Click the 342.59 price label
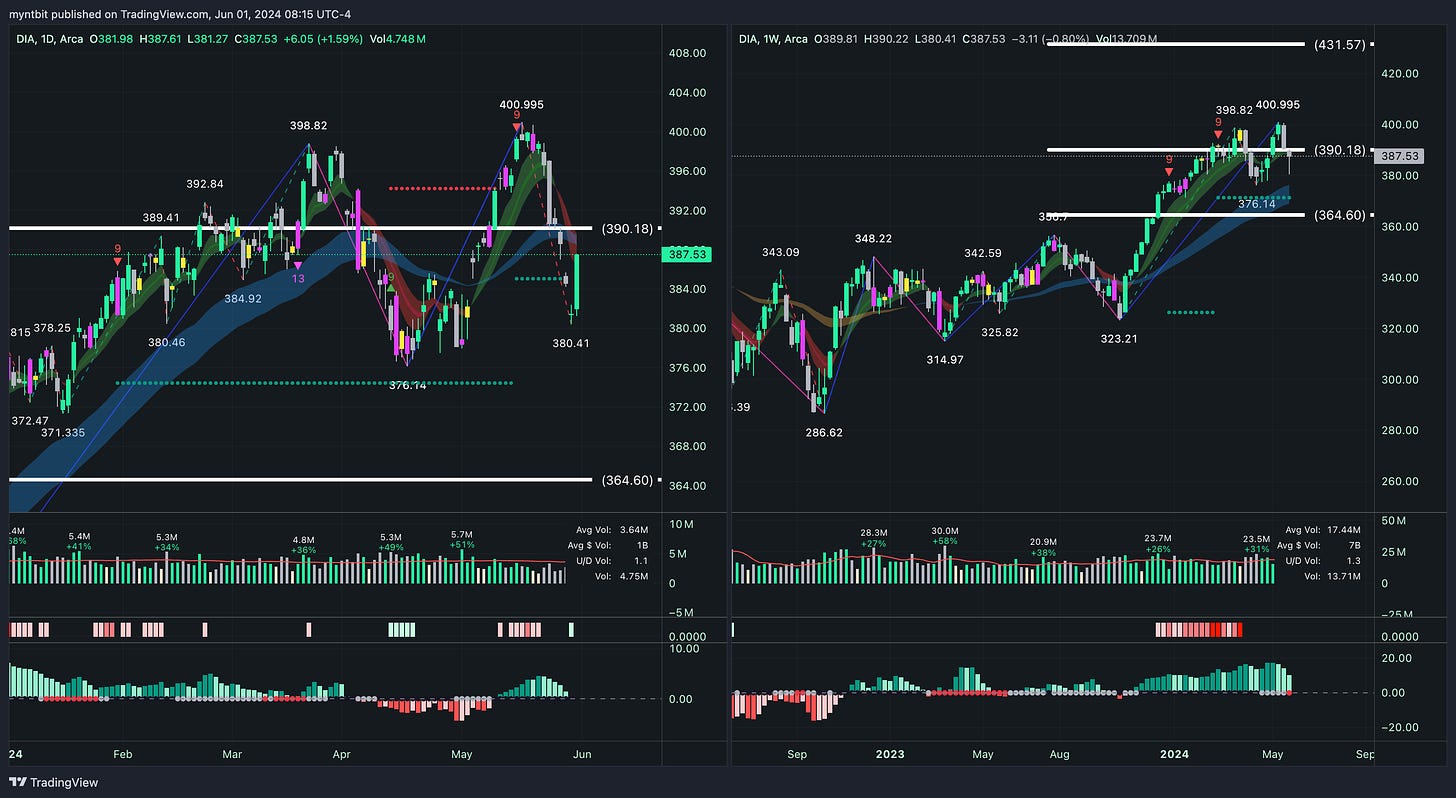Image resolution: width=1456 pixels, height=798 pixels. click(x=982, y=254)
